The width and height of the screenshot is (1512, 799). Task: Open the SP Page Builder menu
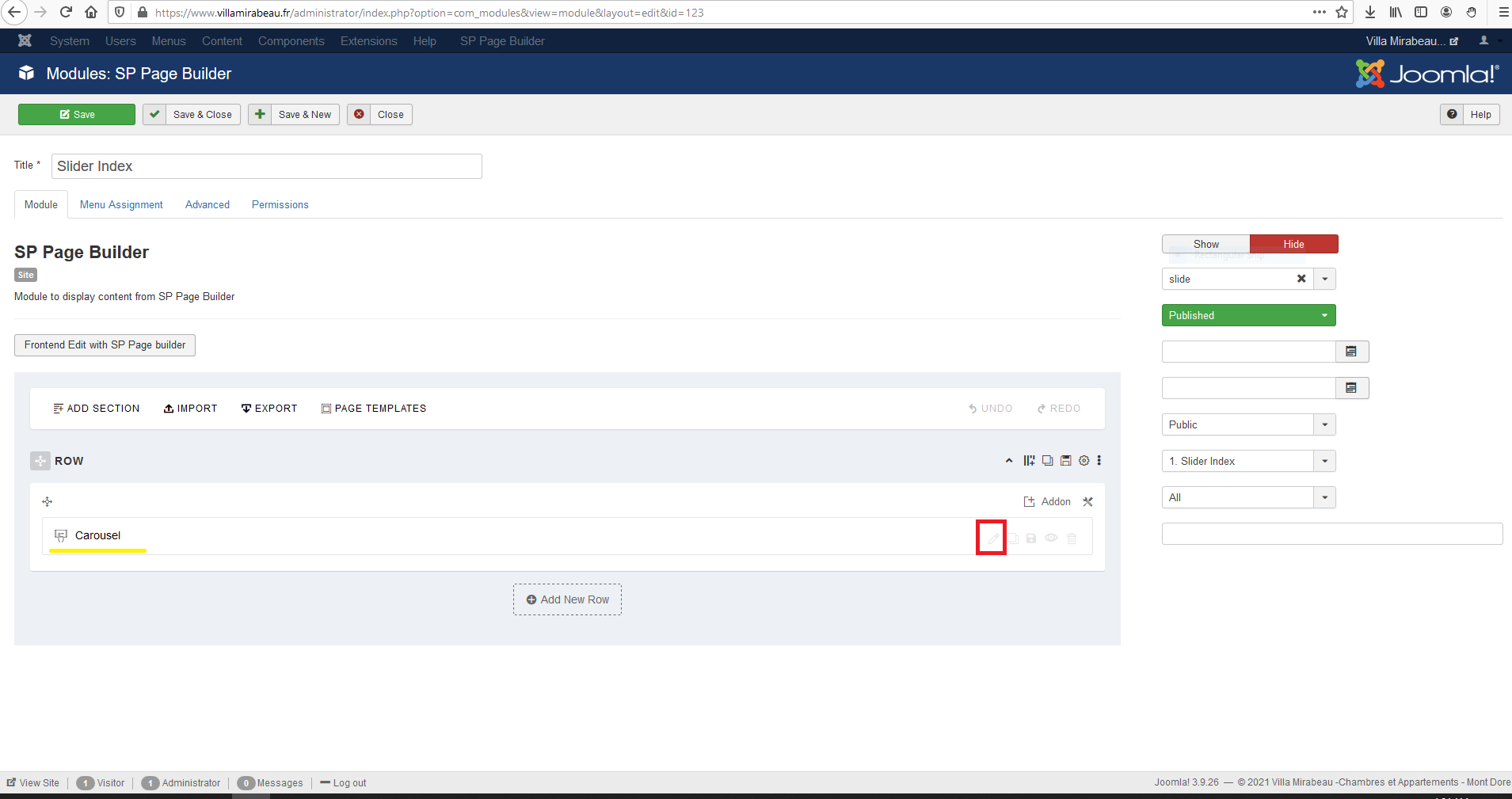click(x=502, y=41)
